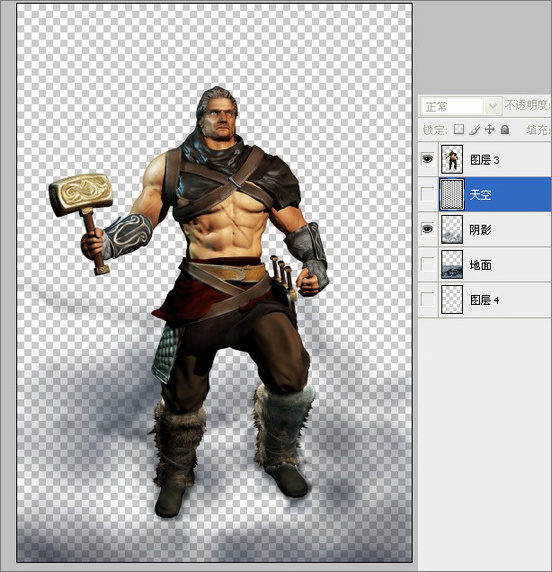Select the 天空 layer thumbnail
The height and width of the screenshot is (572, 552).
click(452, 194)
